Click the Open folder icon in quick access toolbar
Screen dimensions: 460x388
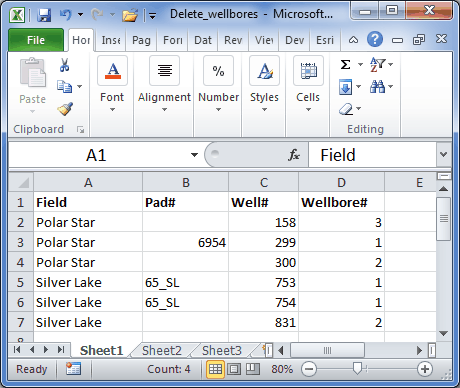(x=130, y=15)
